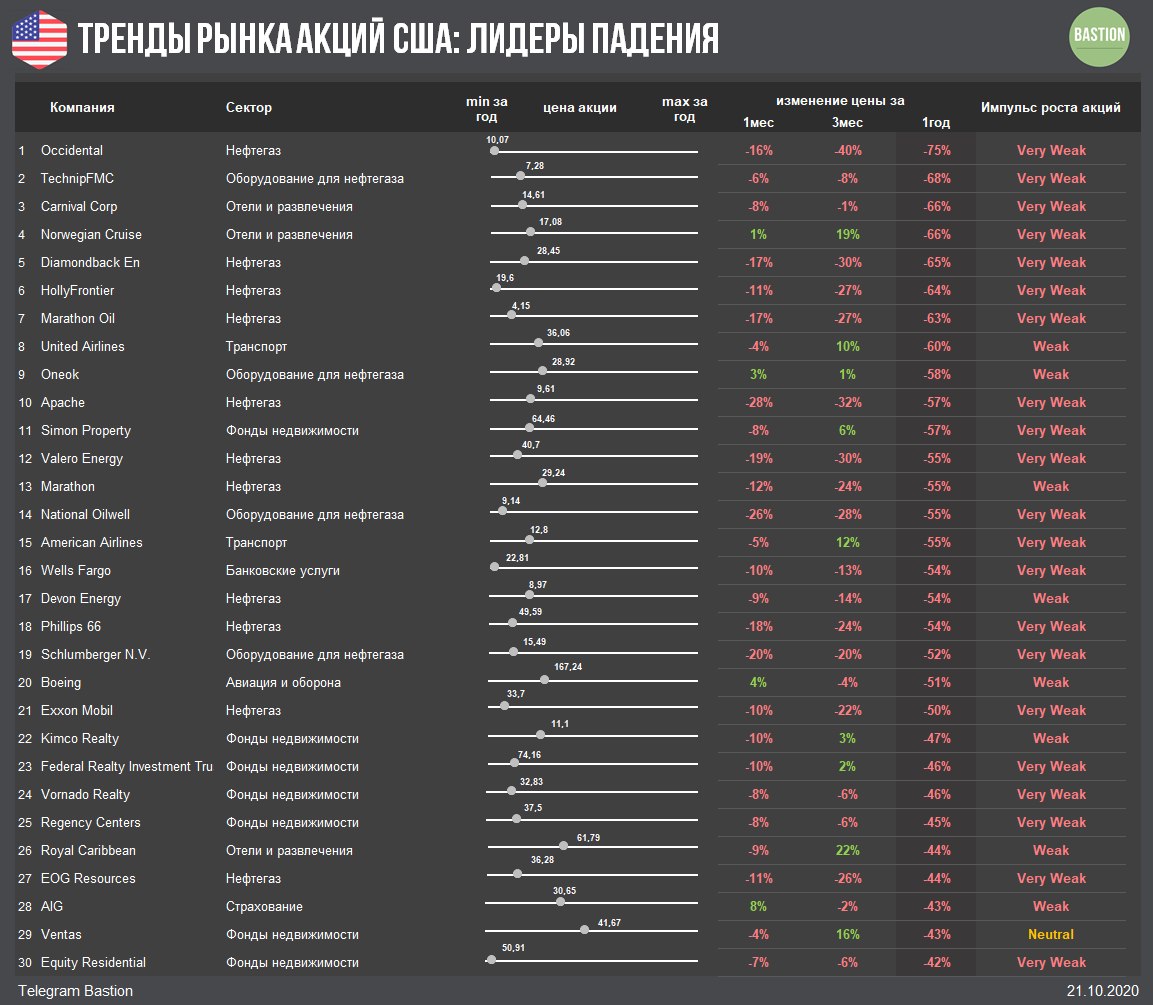Click the green BASTION logo
This screenshot has height=1005, width=1153.
(x=1099, y=36)
